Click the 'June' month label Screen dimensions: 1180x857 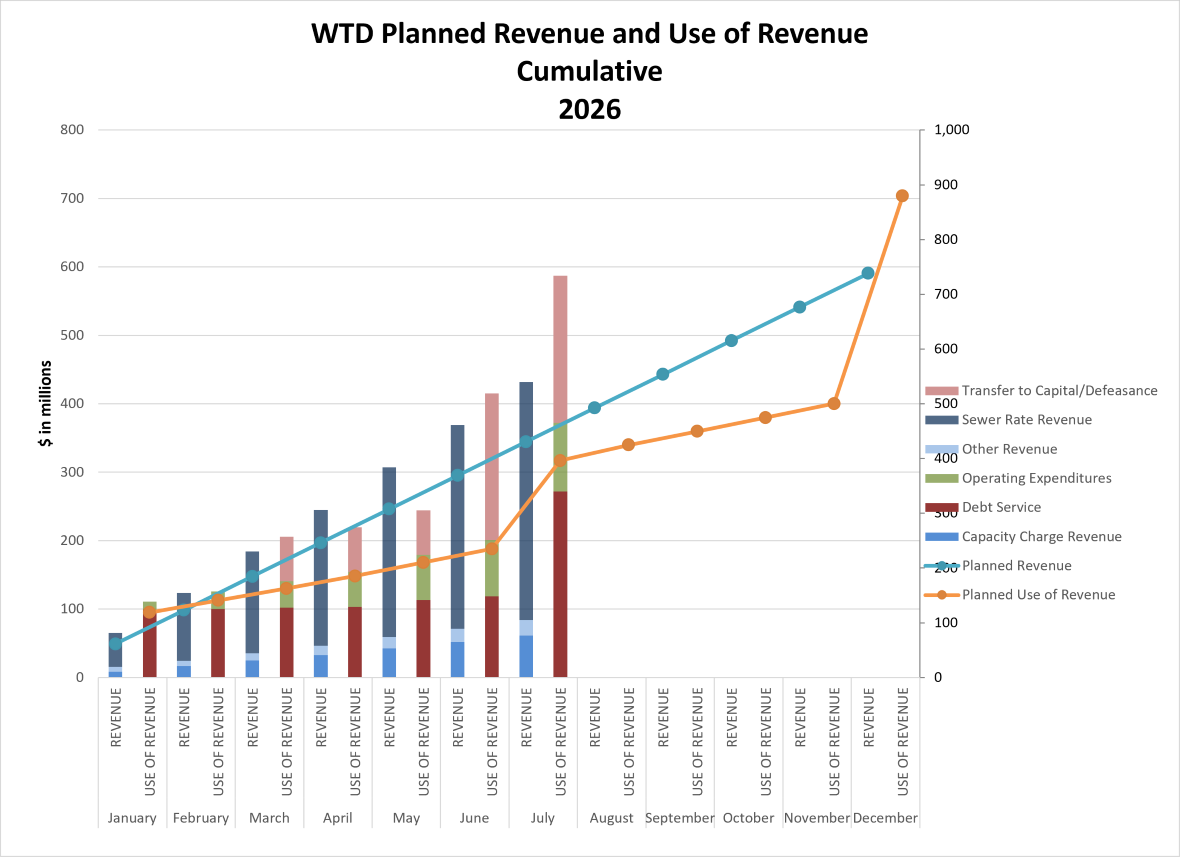tap(474, 818)
